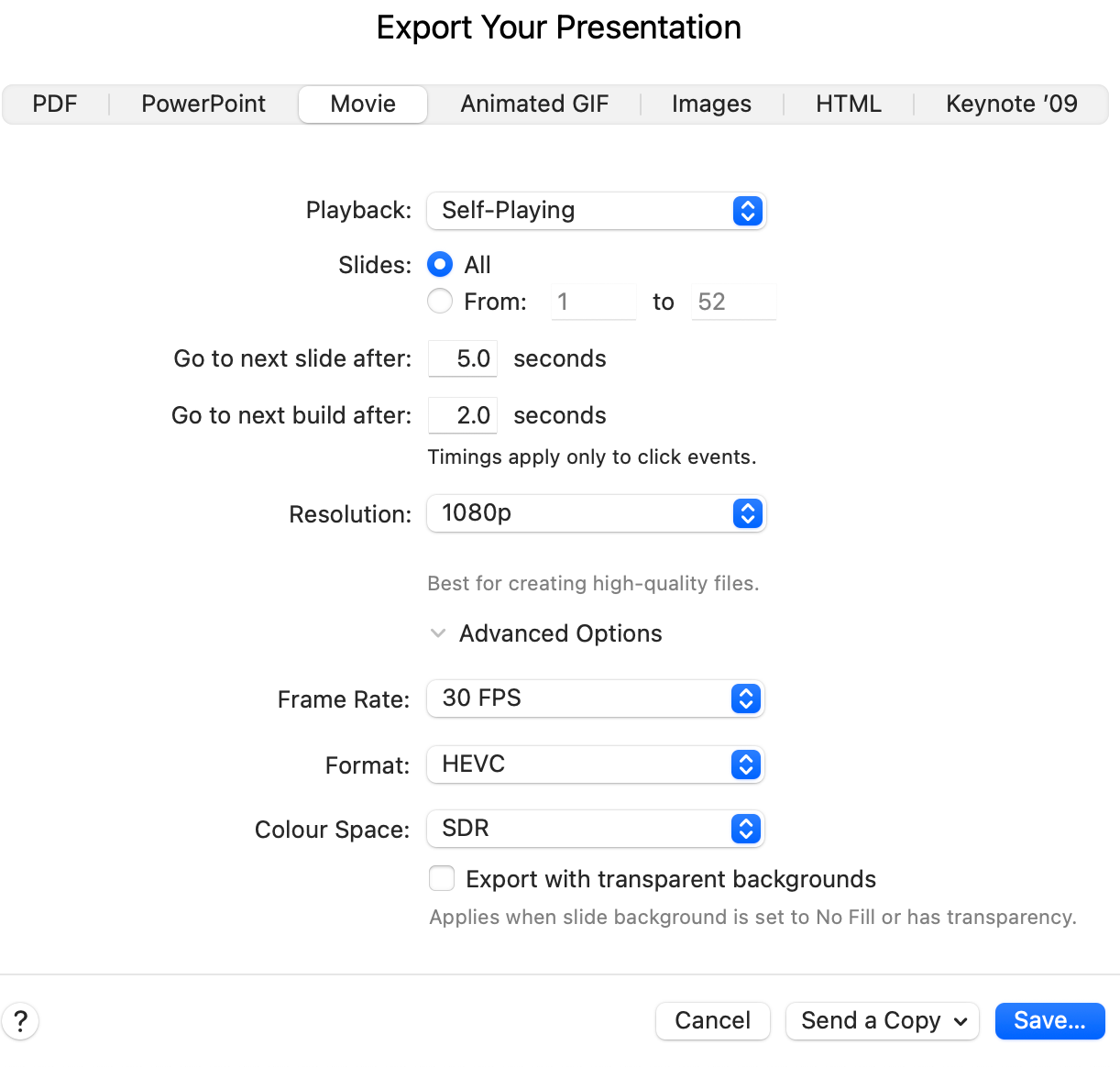Open the Send a Copy menu arrow
The image size is (1120, 1067).
961,1021
